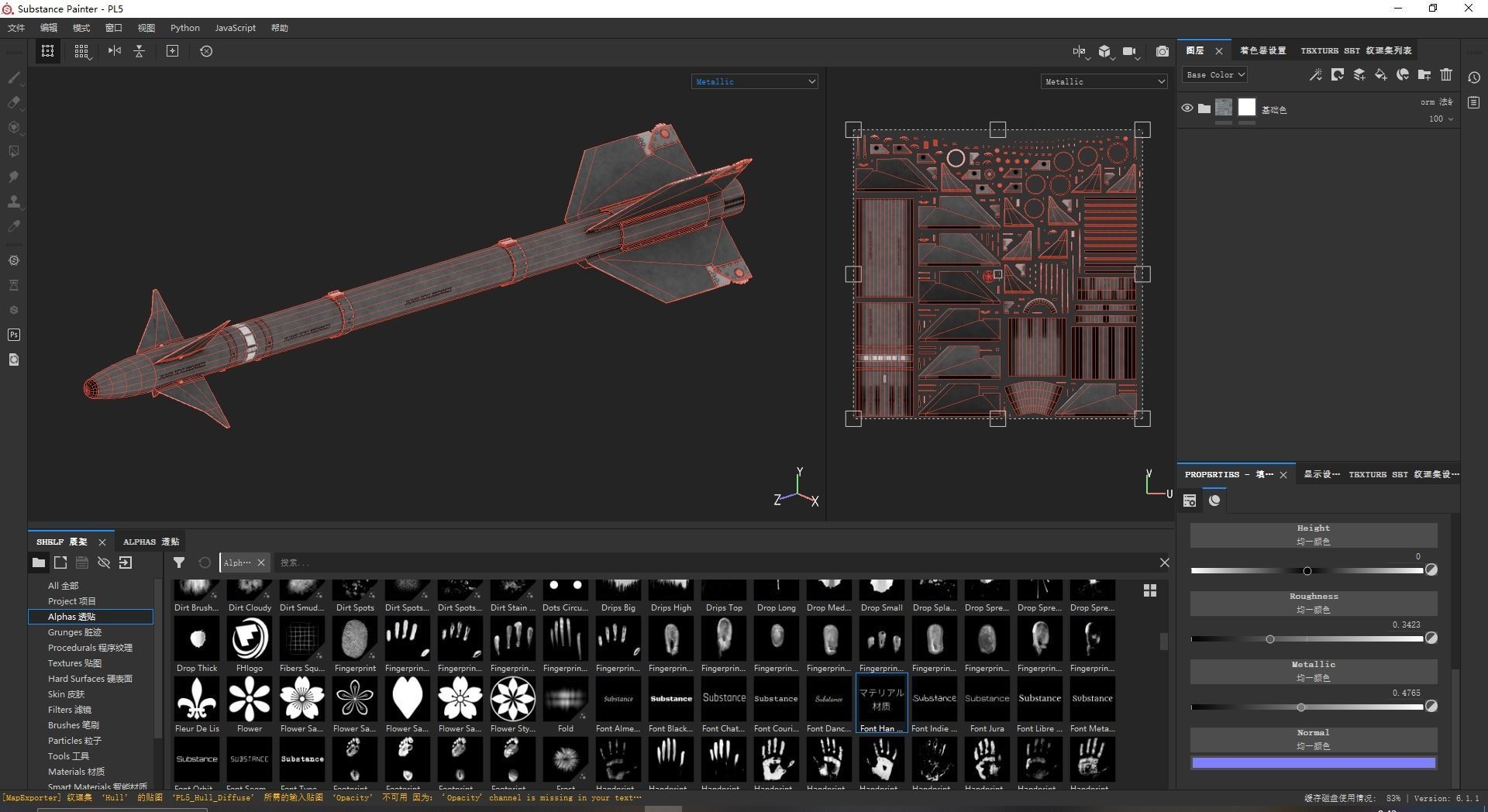The image size is (1488, 812).
Task: Select the material properties sphere tab icon
Action: (1214, 501)
